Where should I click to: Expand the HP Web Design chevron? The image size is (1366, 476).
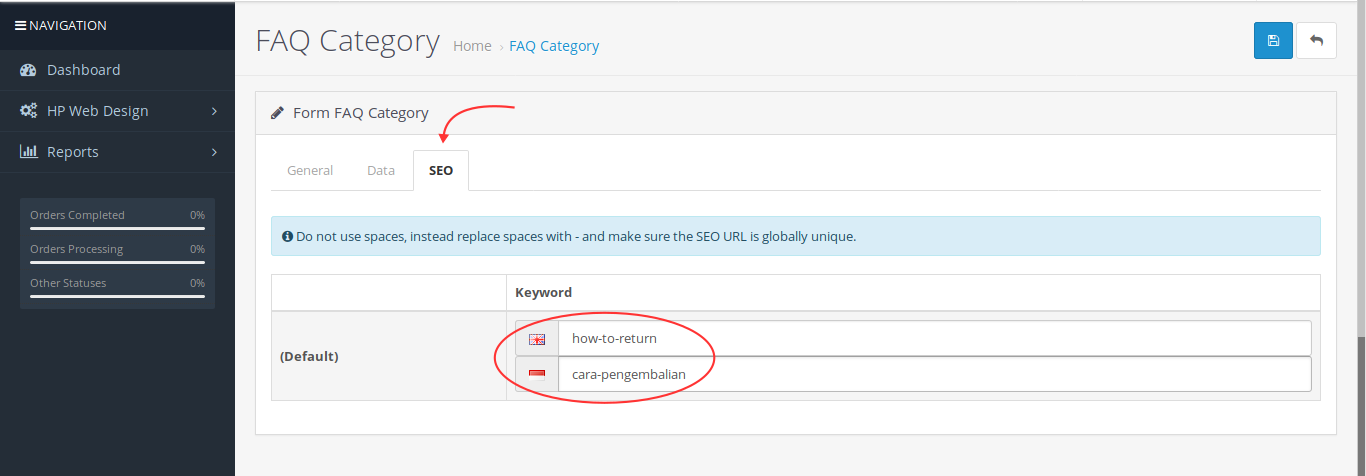(214, 111)
